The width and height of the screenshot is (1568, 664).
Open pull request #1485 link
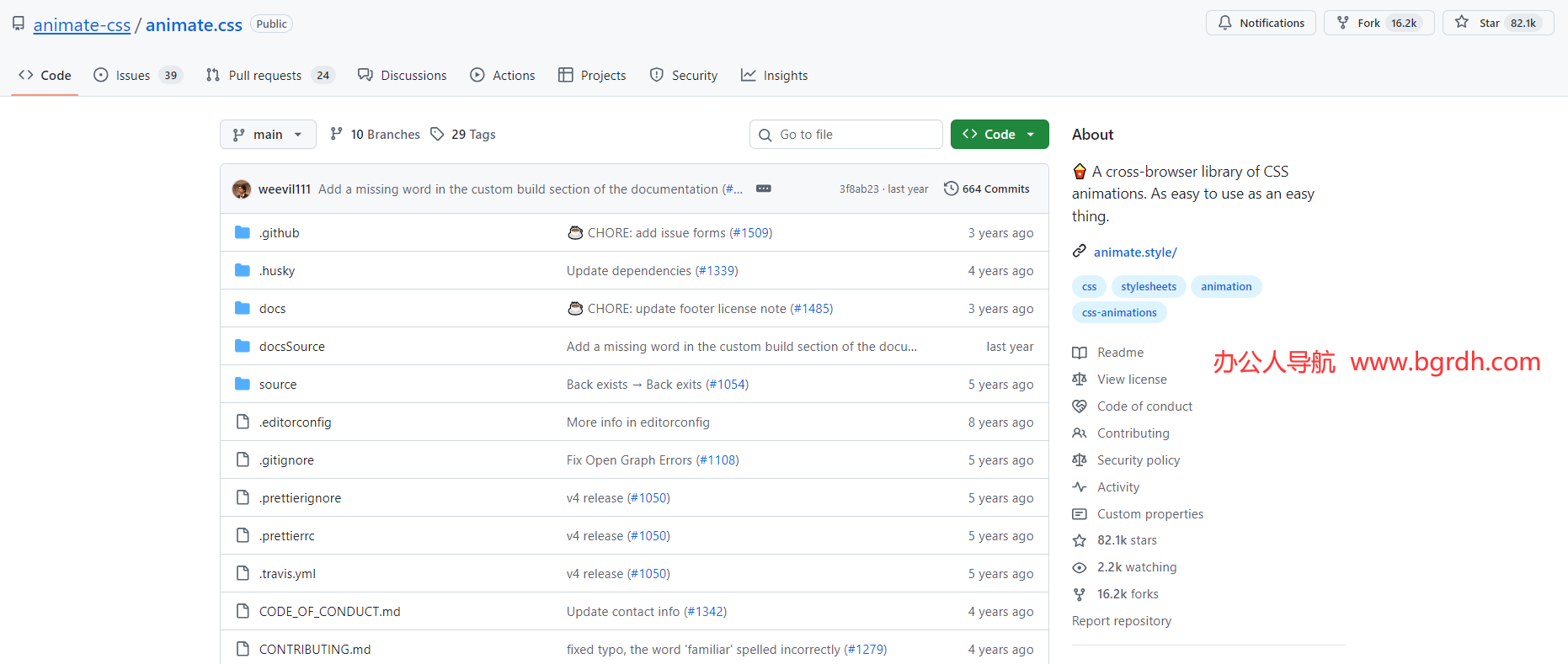point(812,309)
